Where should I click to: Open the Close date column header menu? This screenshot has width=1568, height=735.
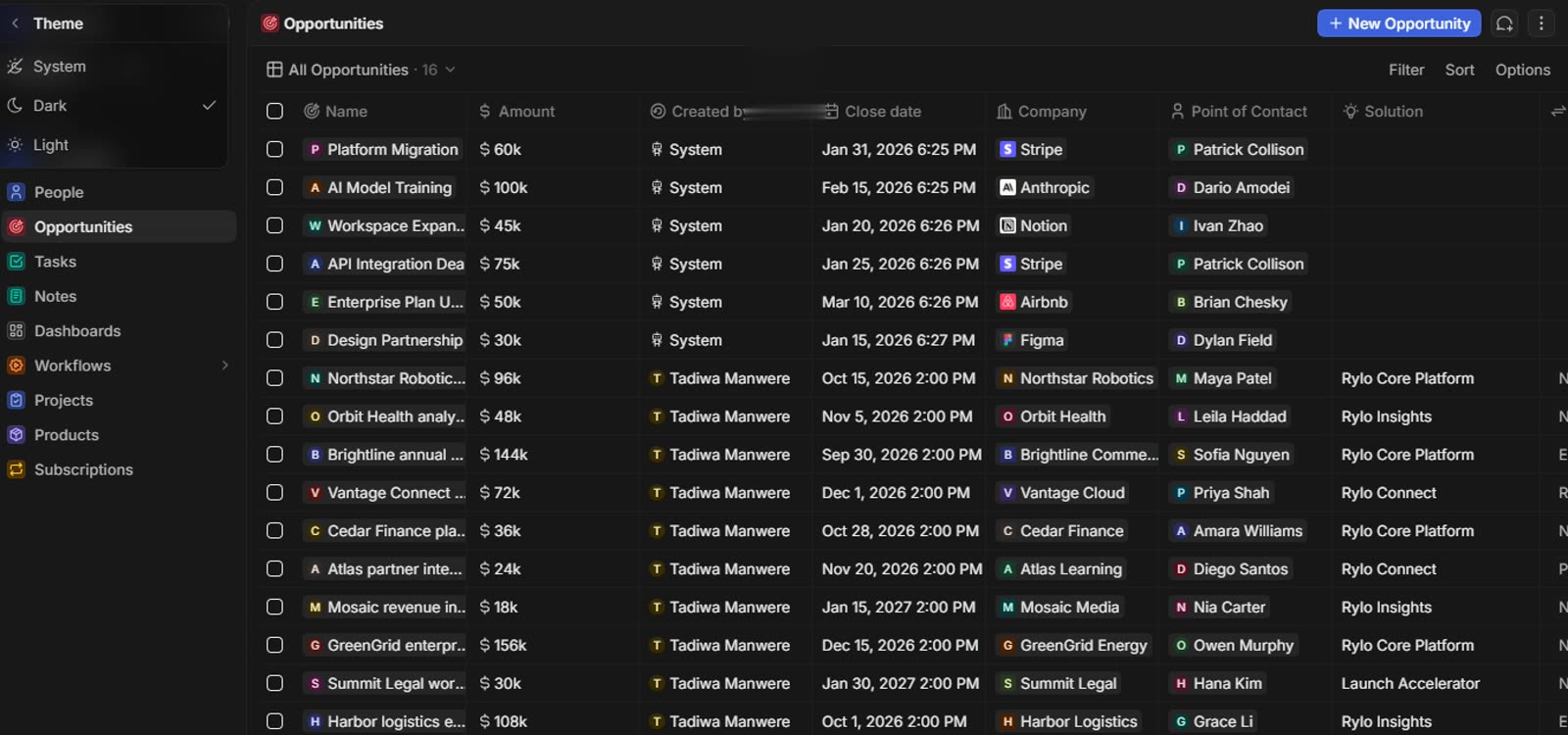click(x=872, y=112)
